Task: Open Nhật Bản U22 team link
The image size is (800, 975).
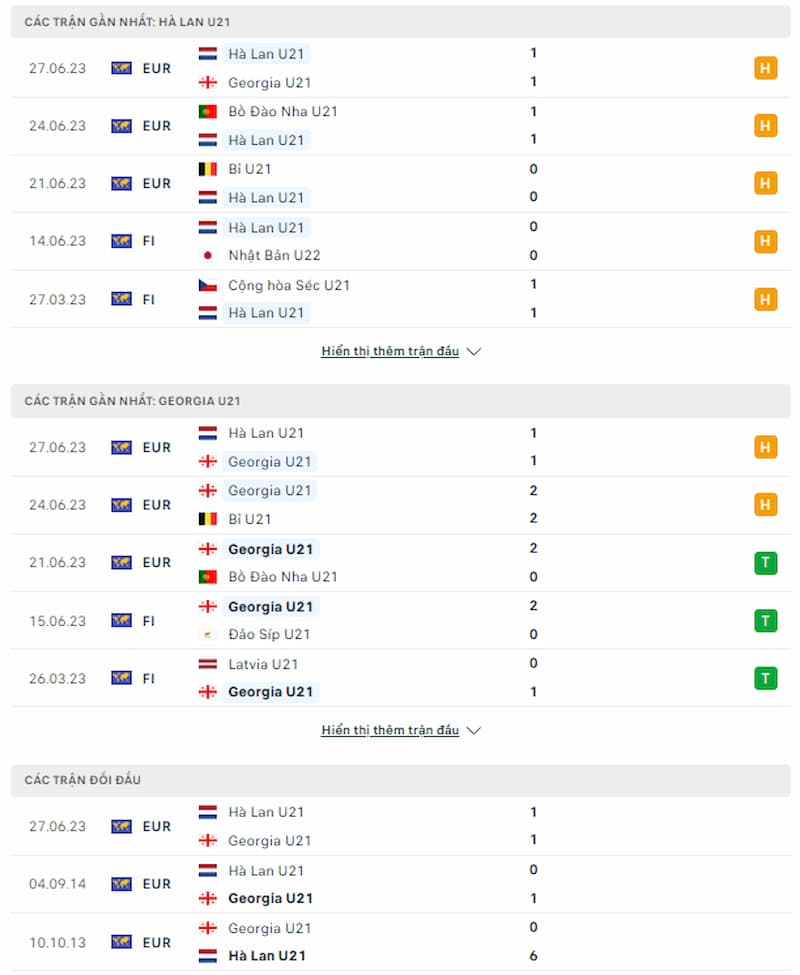Action: (274, 255)
